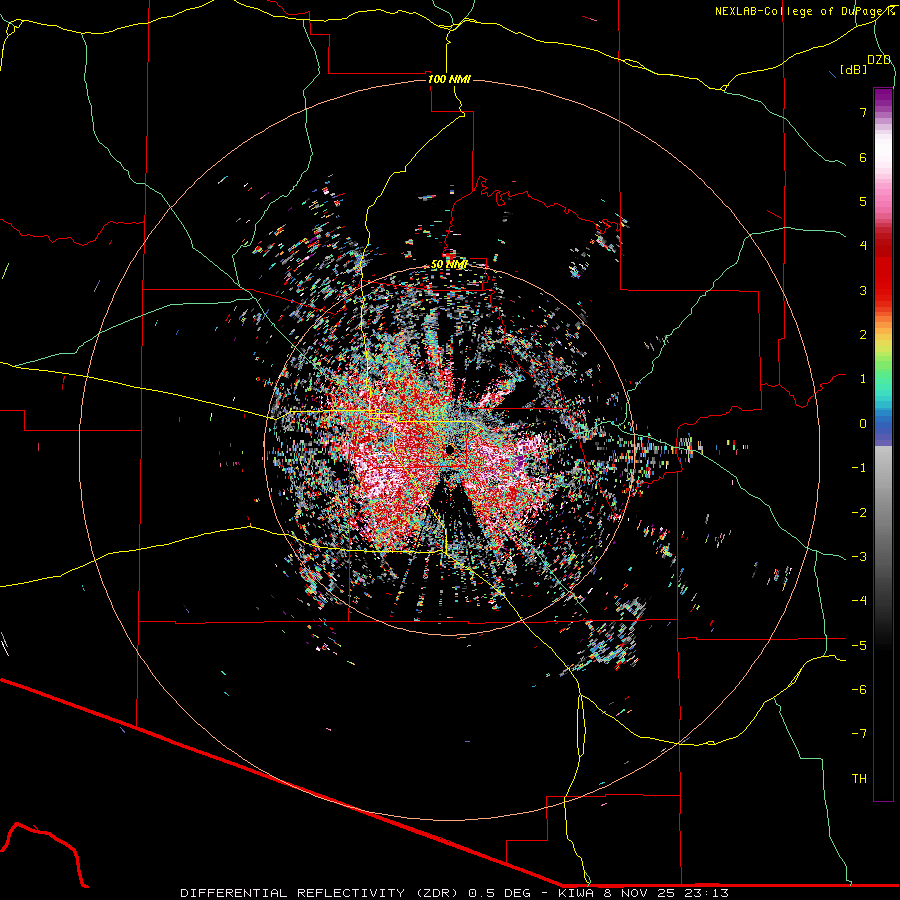Click the '4' value on the color scale

(x=863, y=246)
